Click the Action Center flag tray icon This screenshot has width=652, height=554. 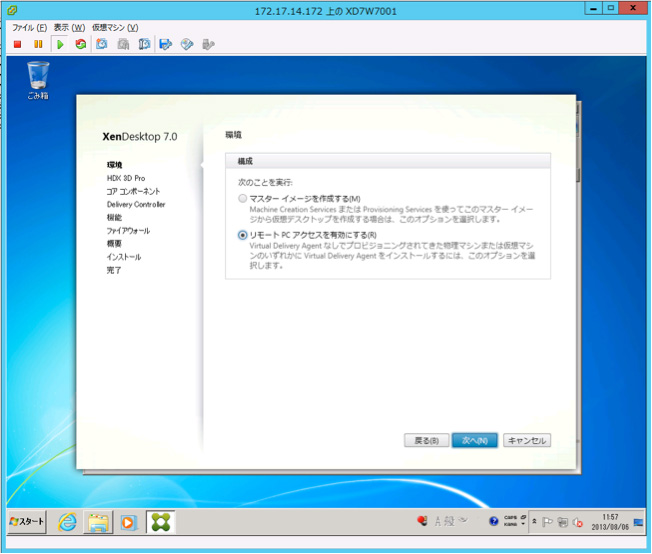tap(547, 522)
